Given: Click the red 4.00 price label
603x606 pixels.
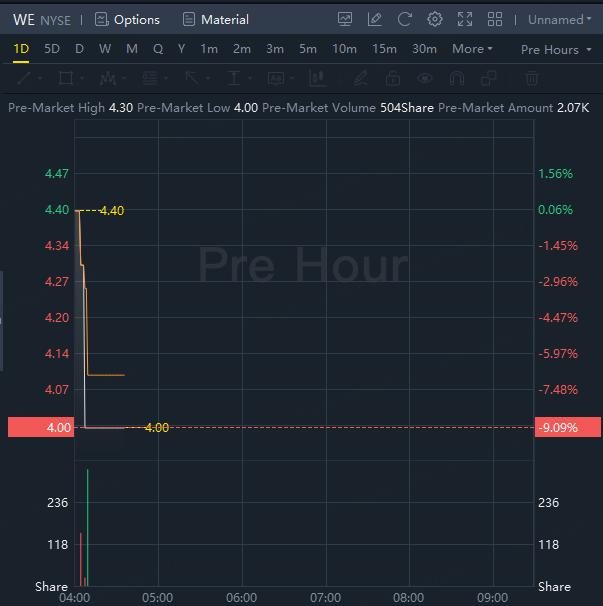Looking at the screenshot, I should 38,427.
